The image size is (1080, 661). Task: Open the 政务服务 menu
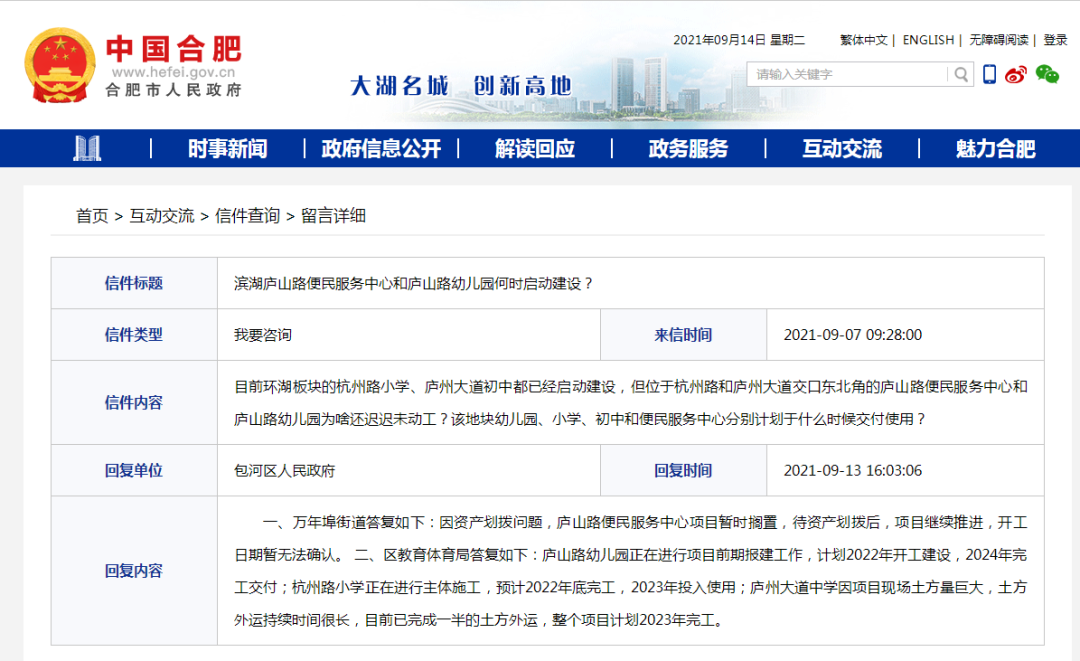coord(686,148)
